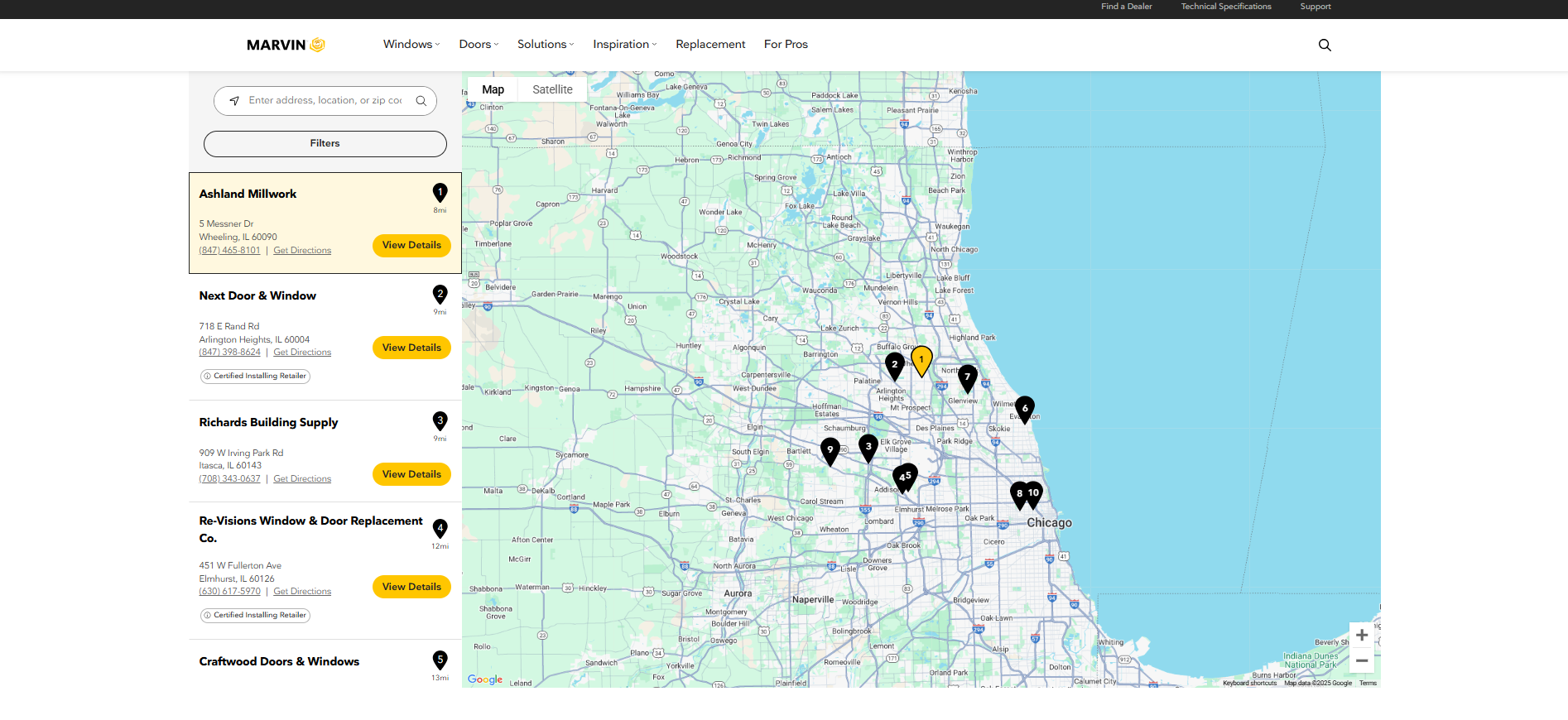
Task: Click the Chicago label on the map
Action: click(1049, 523)
